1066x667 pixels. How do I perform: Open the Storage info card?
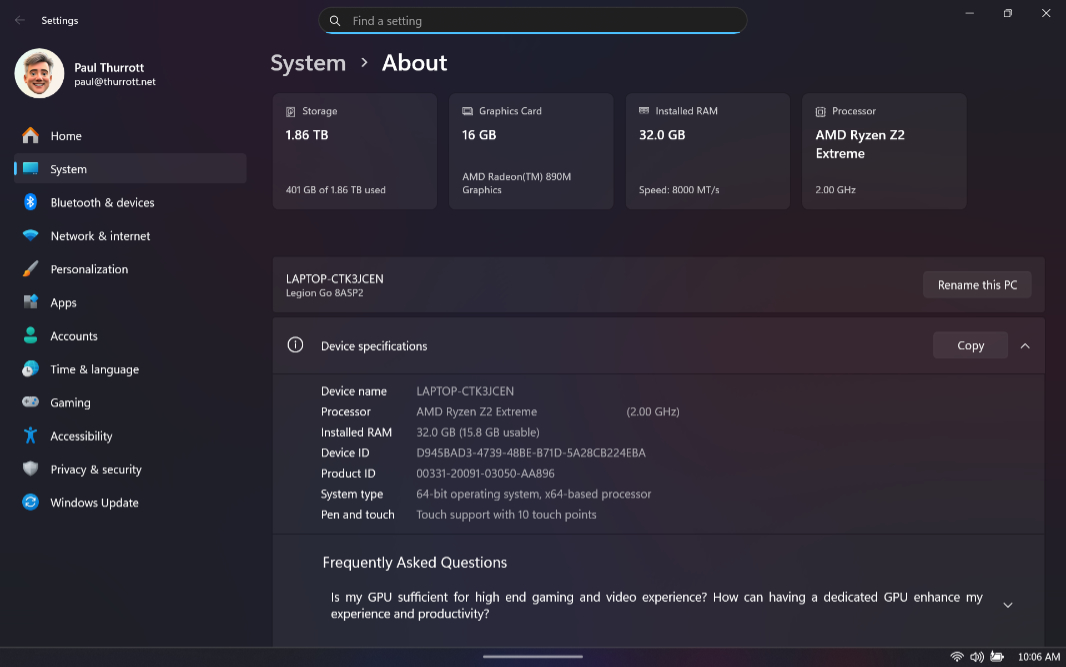[354, 151]
